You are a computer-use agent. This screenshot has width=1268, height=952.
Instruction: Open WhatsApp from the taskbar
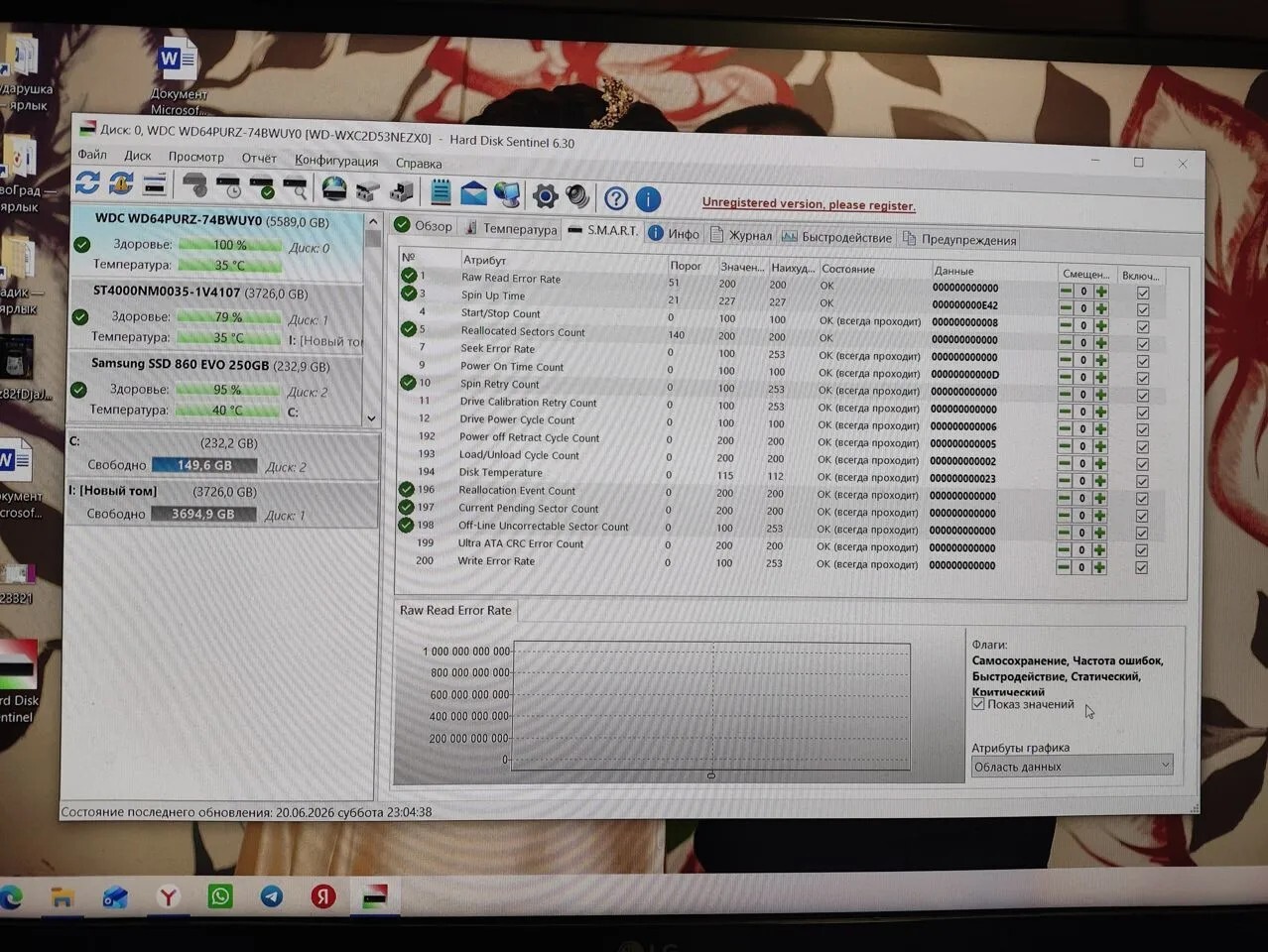coord(219,896)
